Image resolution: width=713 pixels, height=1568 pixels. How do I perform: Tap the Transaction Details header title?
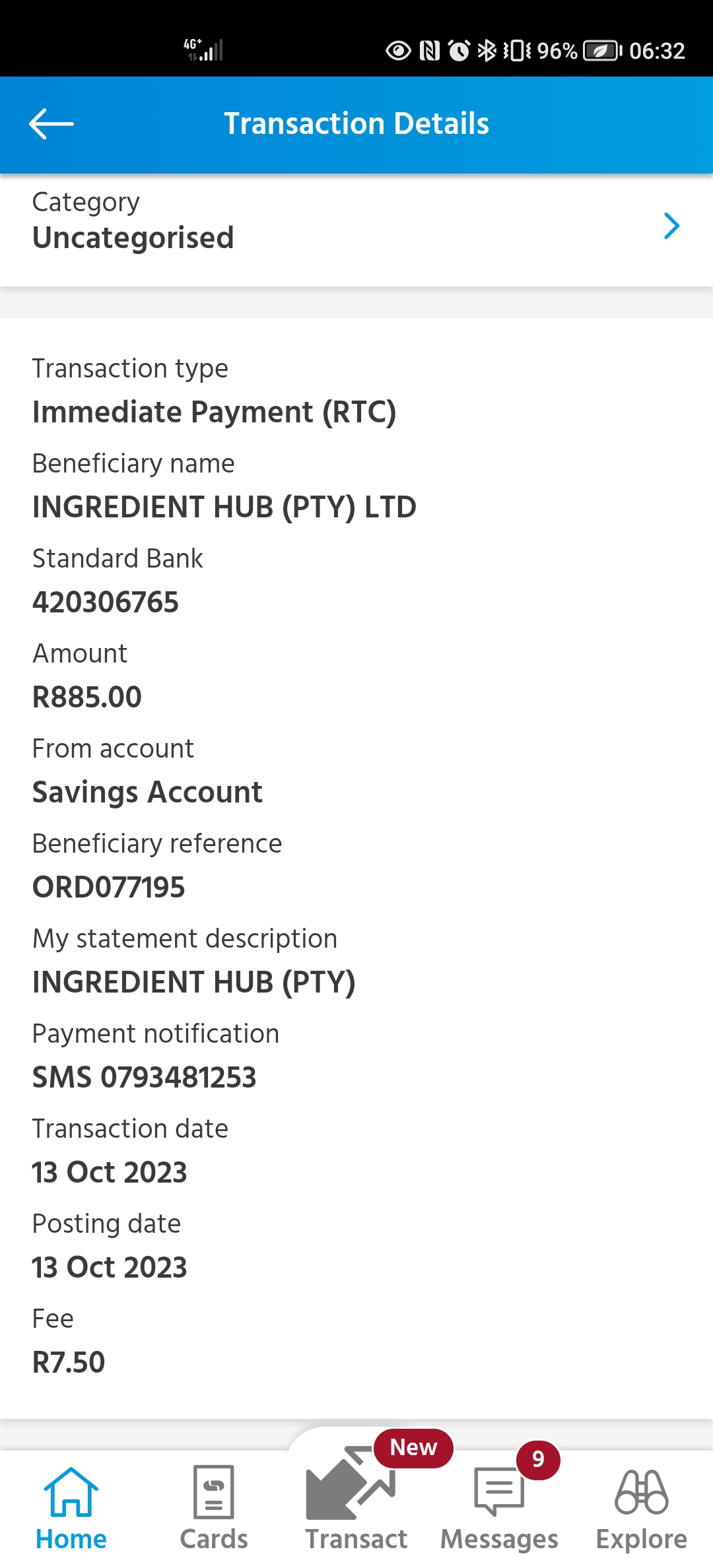pyautogui.click(x=356, y=123)
